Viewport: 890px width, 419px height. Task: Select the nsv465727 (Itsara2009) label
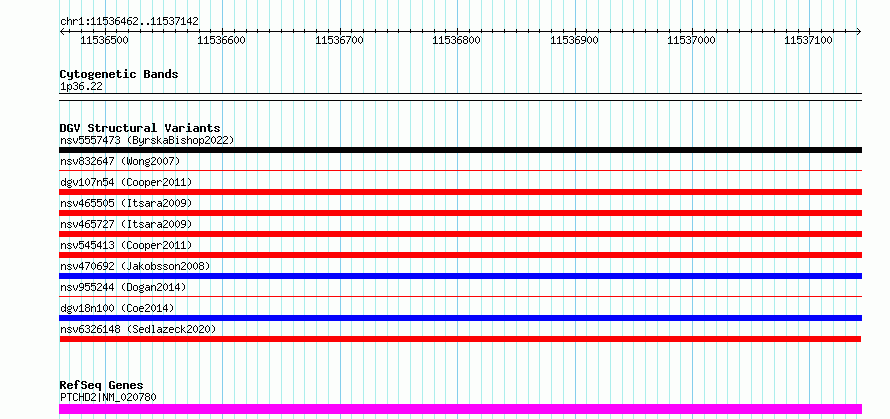(x=126, y=224)
